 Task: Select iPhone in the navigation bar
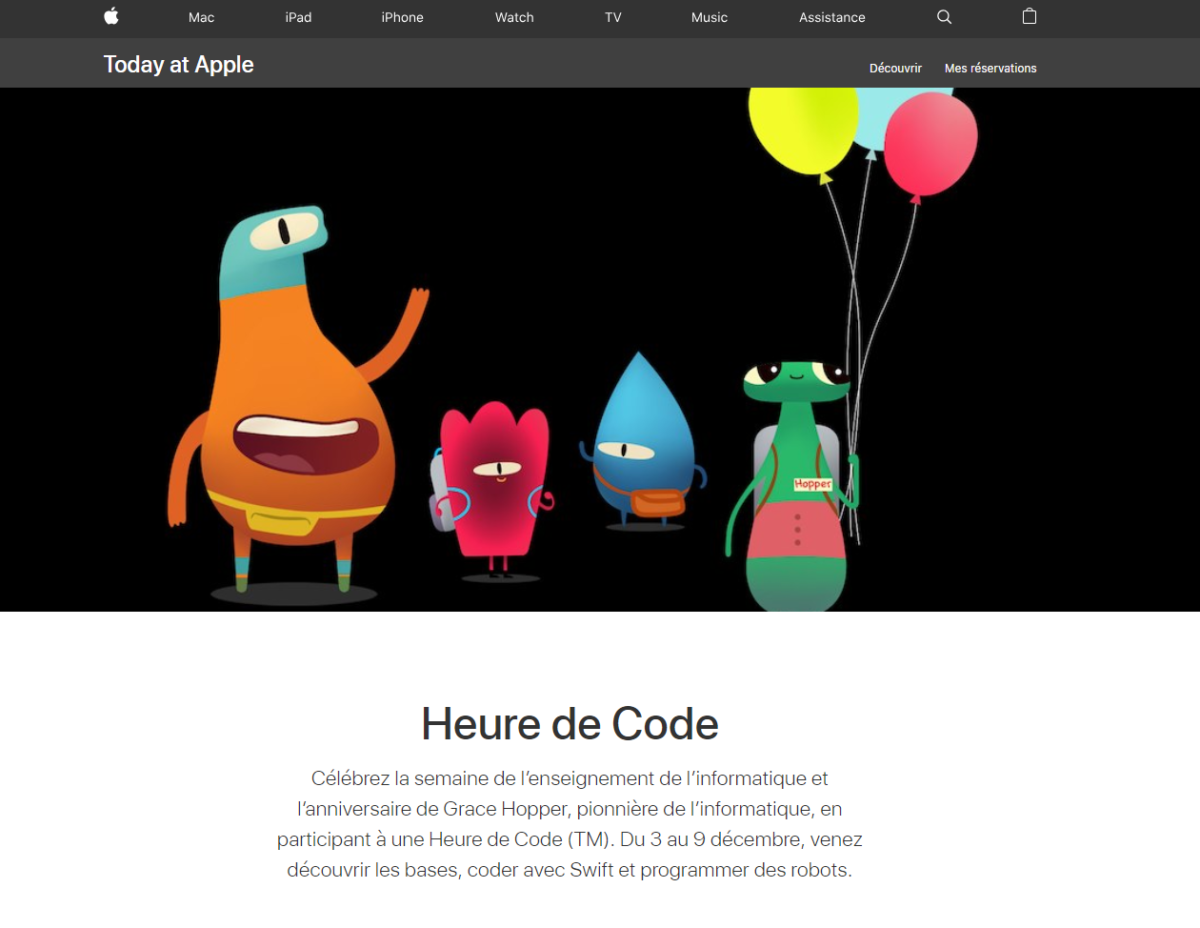402,17
